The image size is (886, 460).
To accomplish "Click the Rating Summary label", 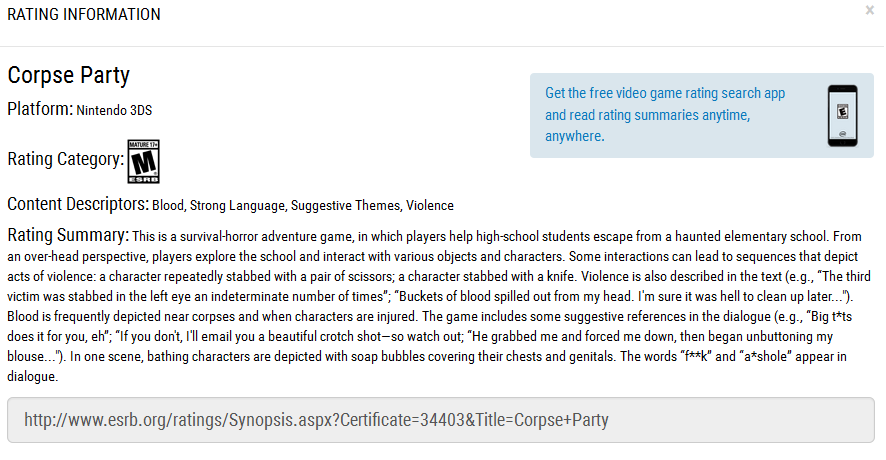I will click(68, 235).
